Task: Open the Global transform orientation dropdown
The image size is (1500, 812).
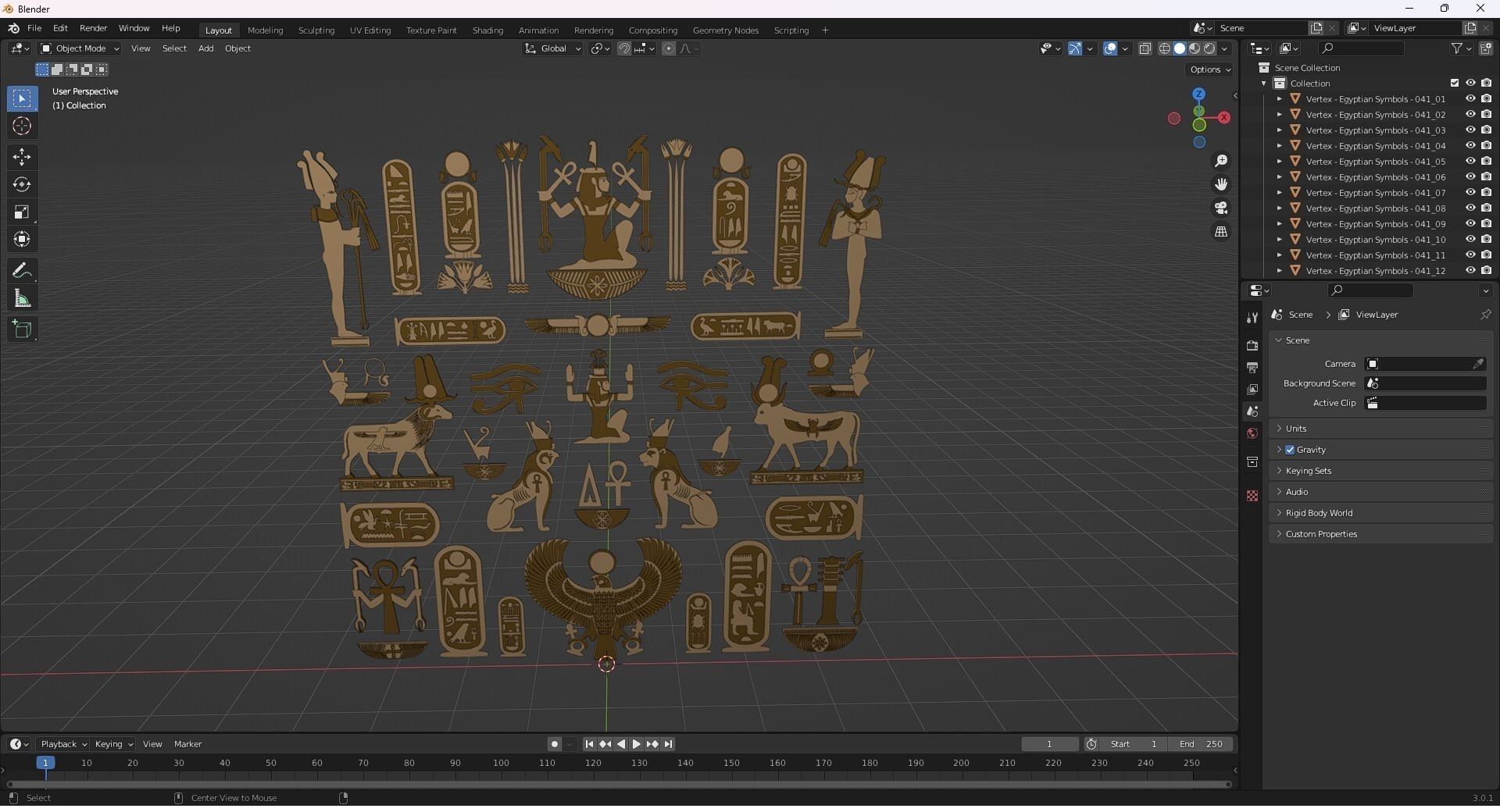Action: click(x=552, y=48)
